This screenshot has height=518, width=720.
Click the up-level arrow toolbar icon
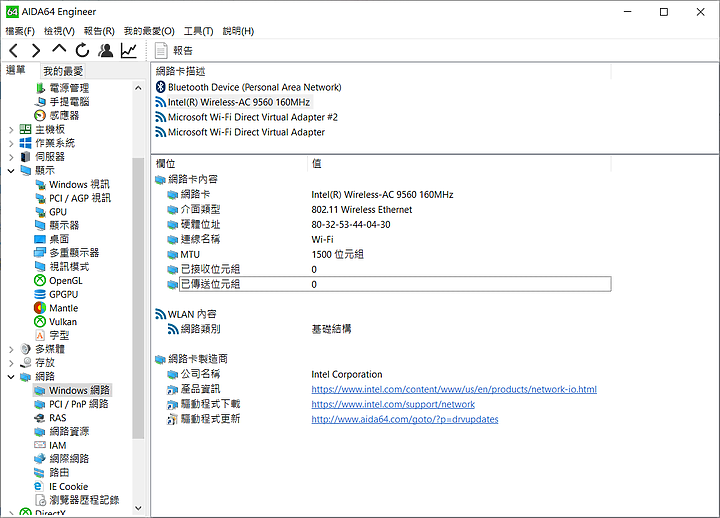coord(59,49)
